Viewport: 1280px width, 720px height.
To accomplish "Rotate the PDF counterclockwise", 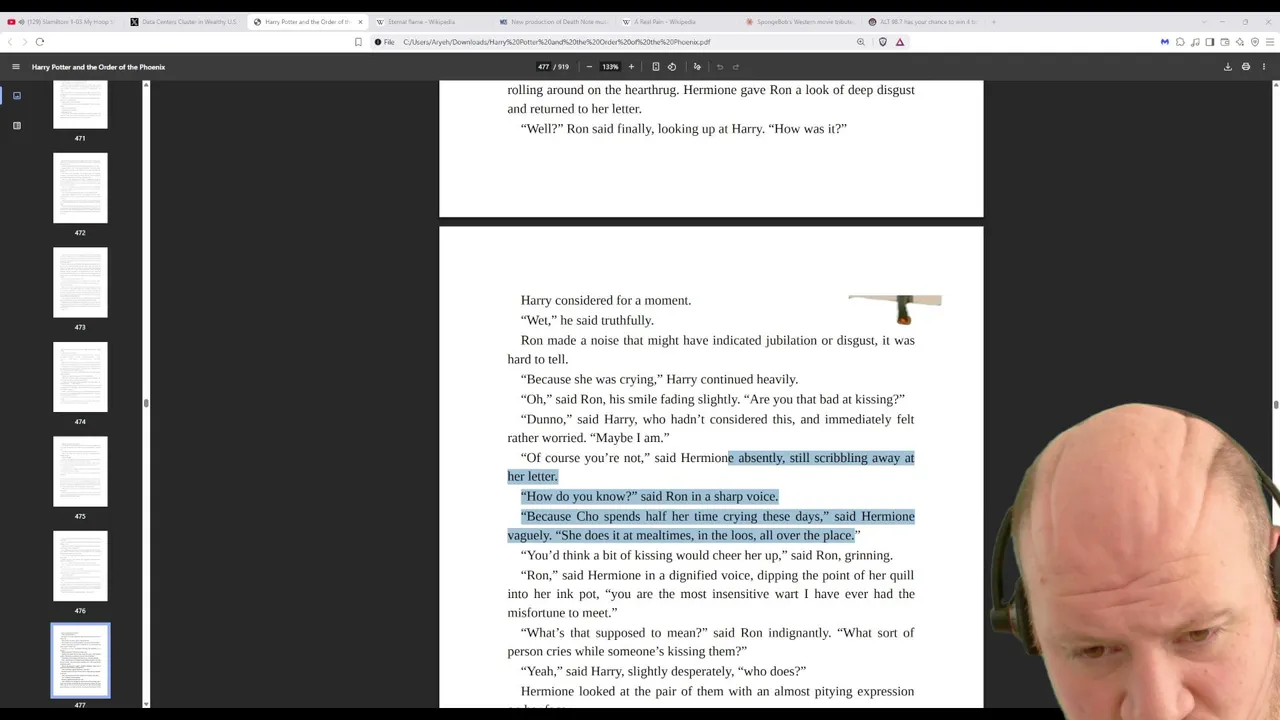I will tap(672, 67).
